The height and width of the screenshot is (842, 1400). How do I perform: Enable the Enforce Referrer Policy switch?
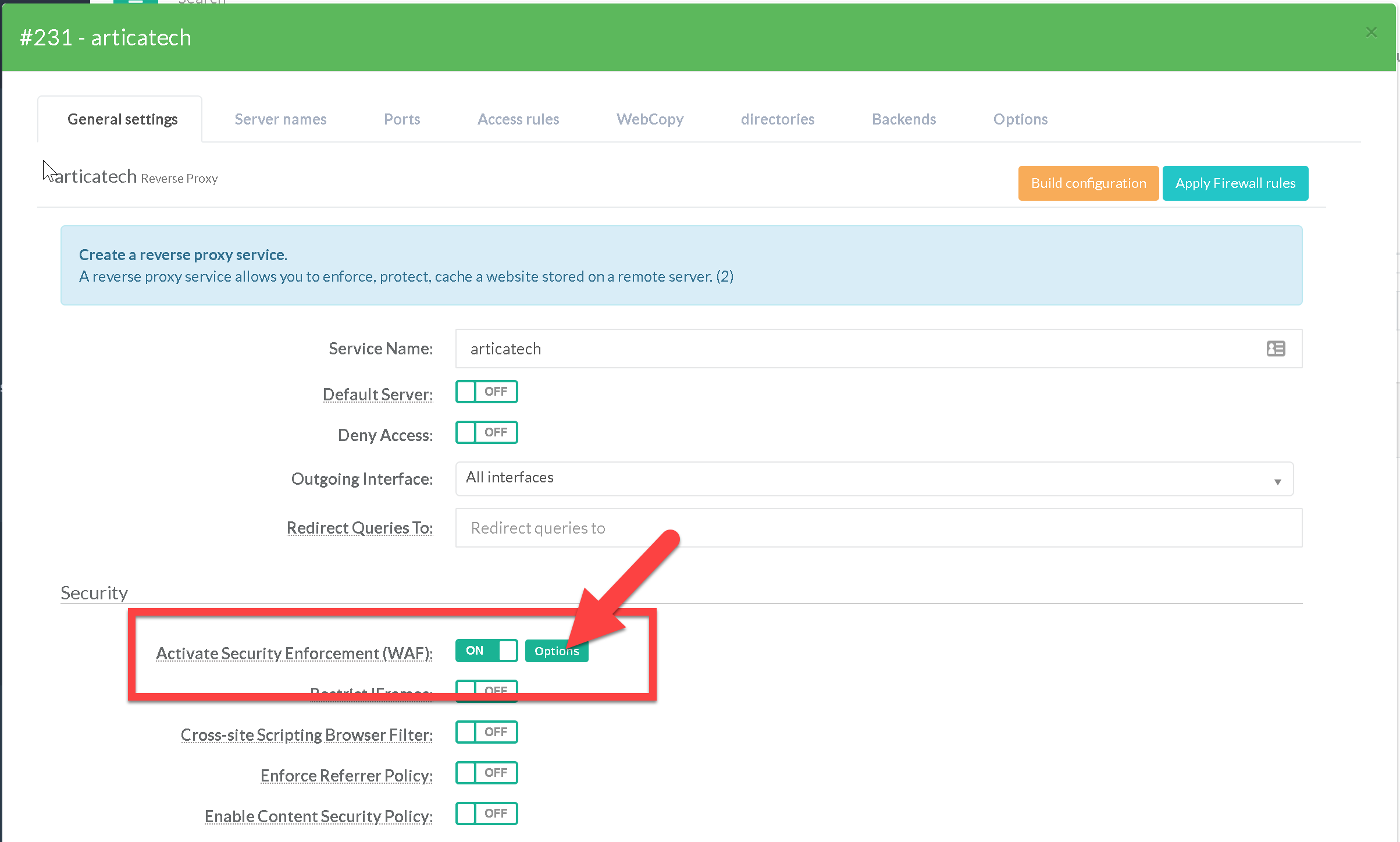pos(486,773)
